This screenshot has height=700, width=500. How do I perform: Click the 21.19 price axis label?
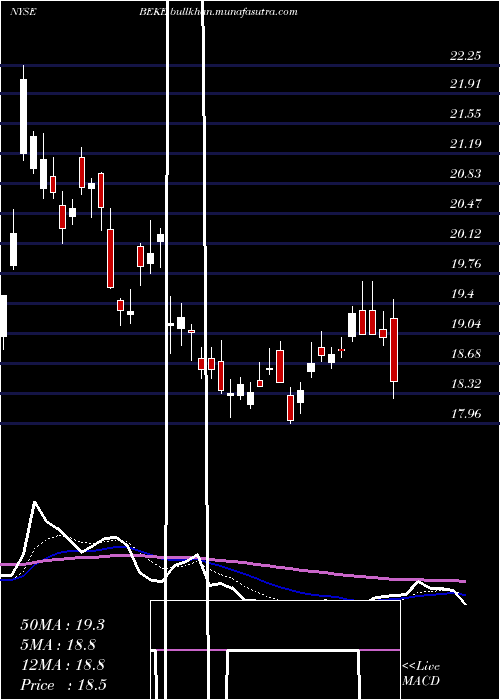tap(465, 144)
